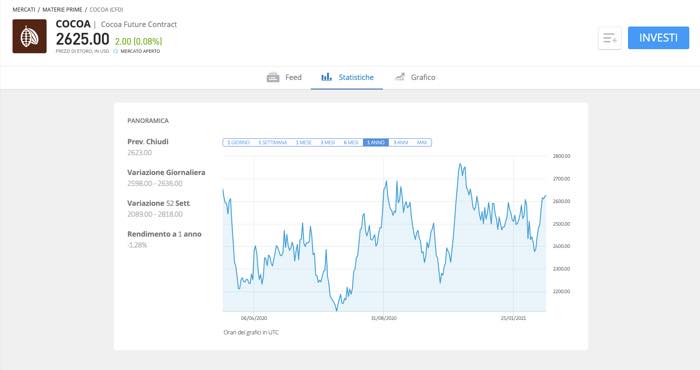Image resolution: width=700 pixels, height=370 pixels.
Task: Open the Feed tab
Action: (x=284, y=77)
